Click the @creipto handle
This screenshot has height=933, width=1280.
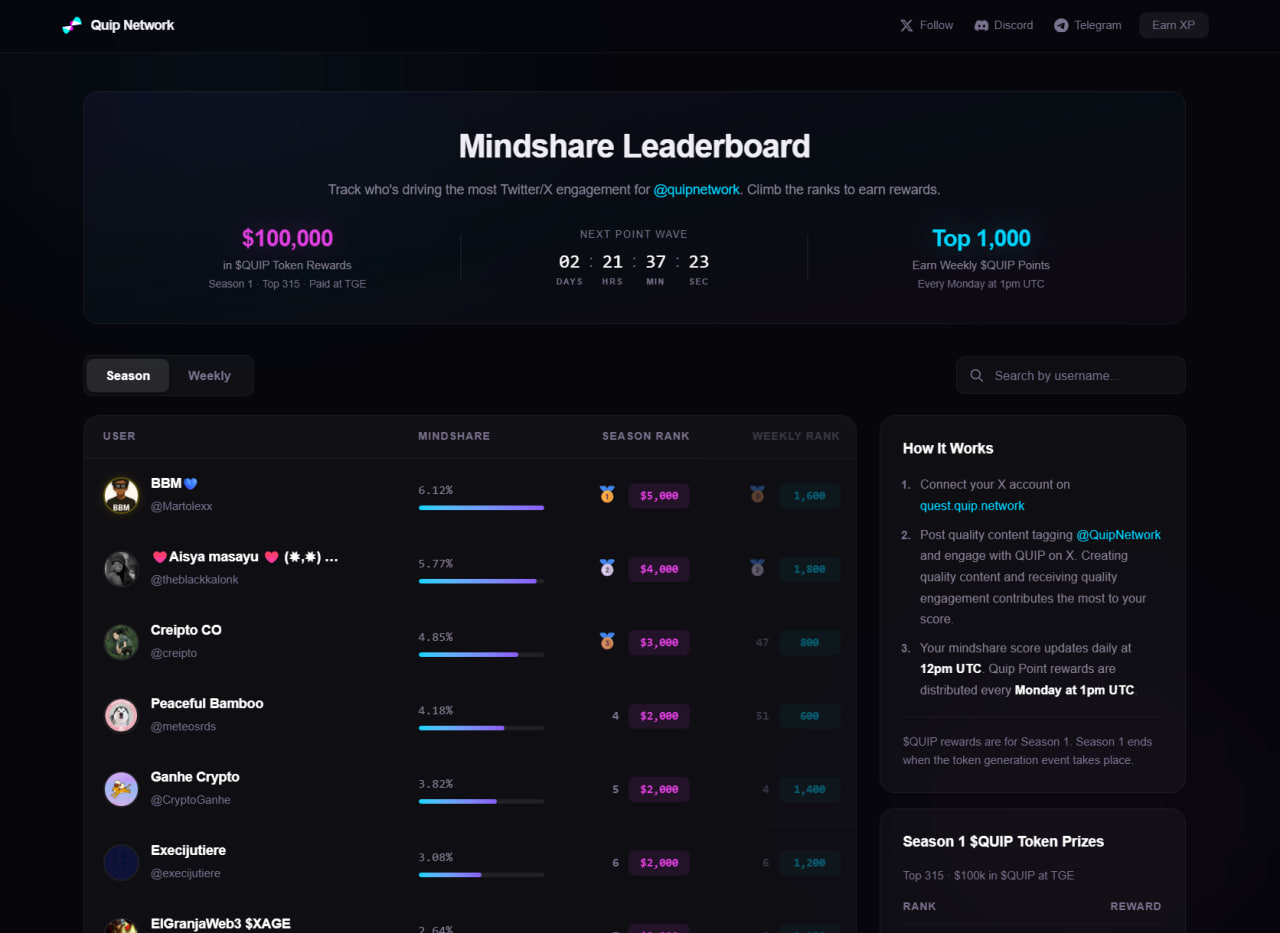[x=174, y=653]
